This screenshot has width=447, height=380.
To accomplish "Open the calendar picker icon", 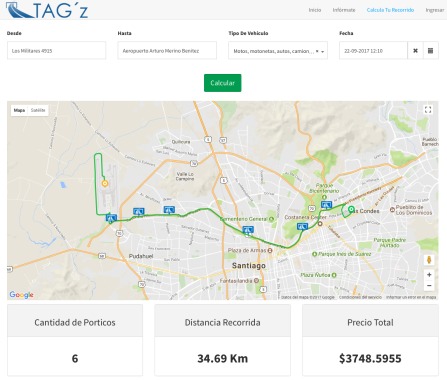I will pos(431,51).
